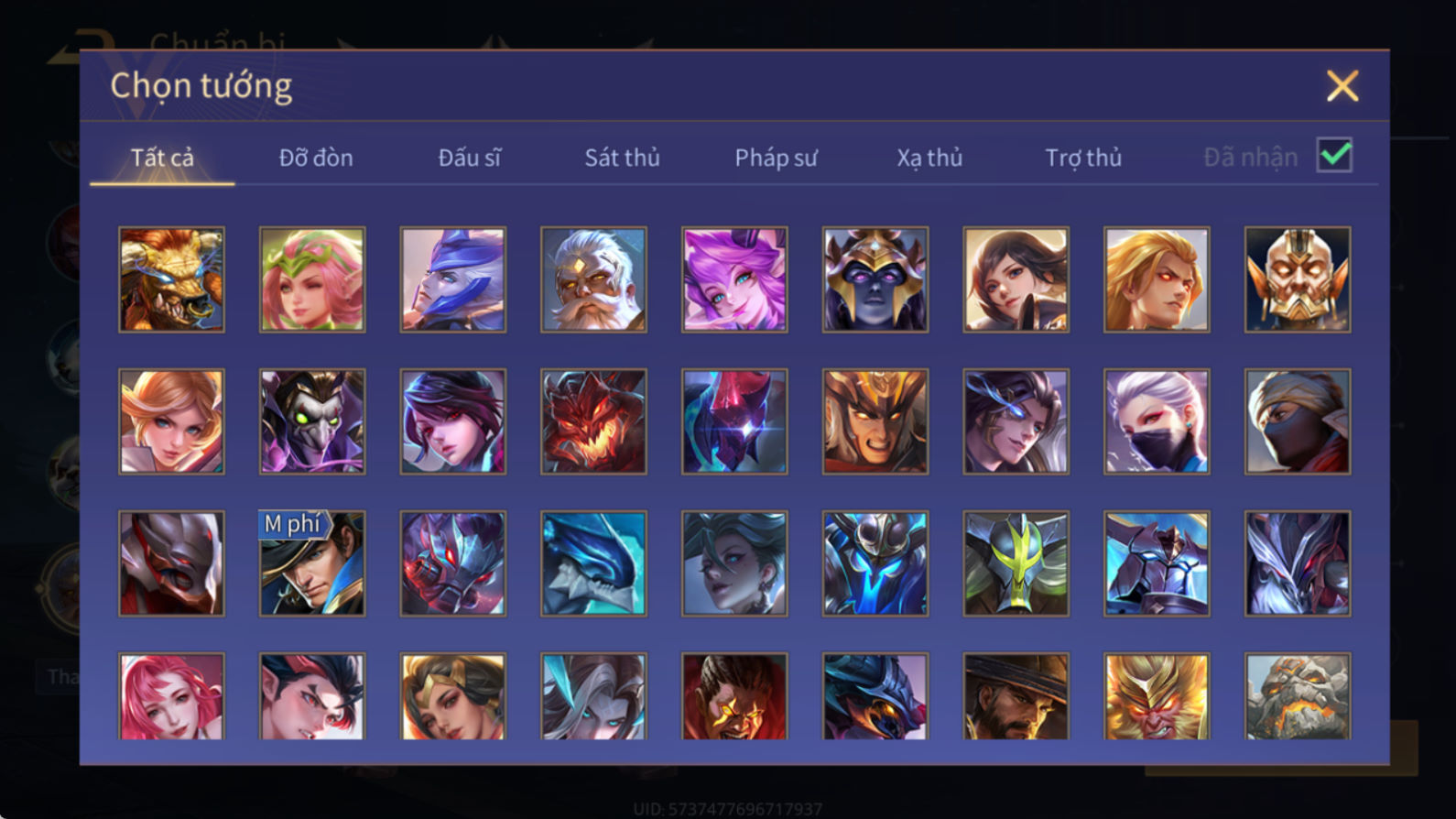Pick the golden masked bald warrior hero
This screenshot has width=1456, height=819.
click(1298, 279)
